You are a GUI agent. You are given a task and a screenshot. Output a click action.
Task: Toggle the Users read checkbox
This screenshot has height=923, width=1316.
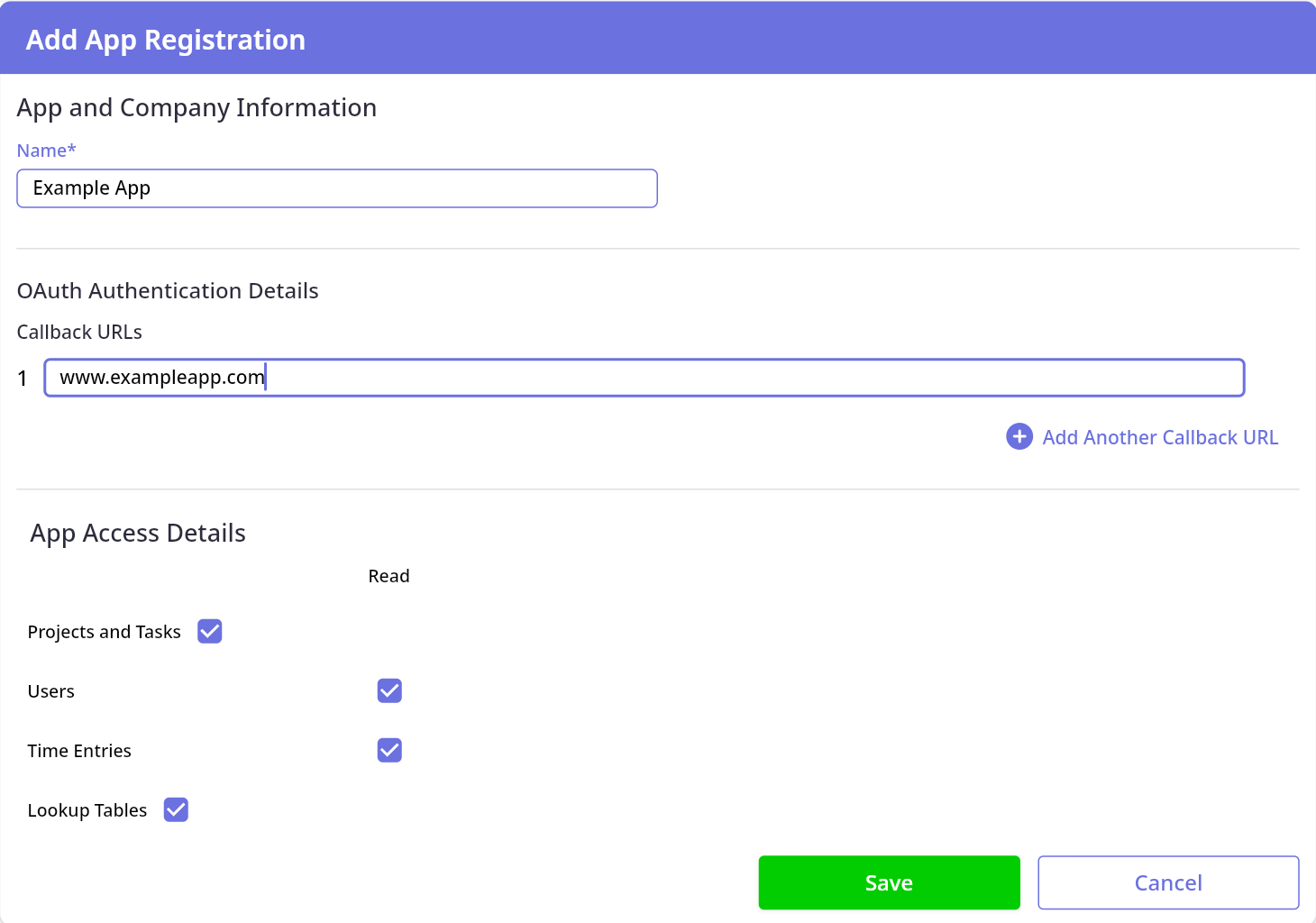click(x=389, y=691)
